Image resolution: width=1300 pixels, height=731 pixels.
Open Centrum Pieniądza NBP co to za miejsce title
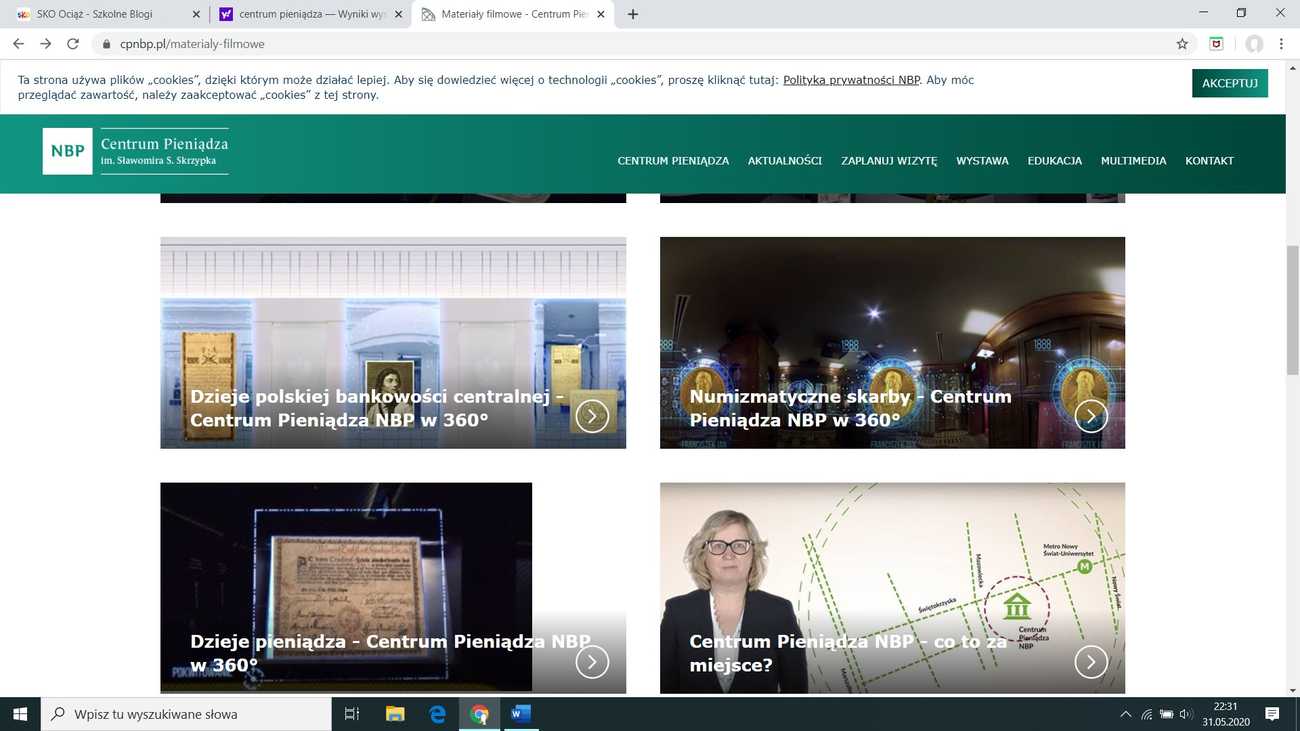coord(848,653)
